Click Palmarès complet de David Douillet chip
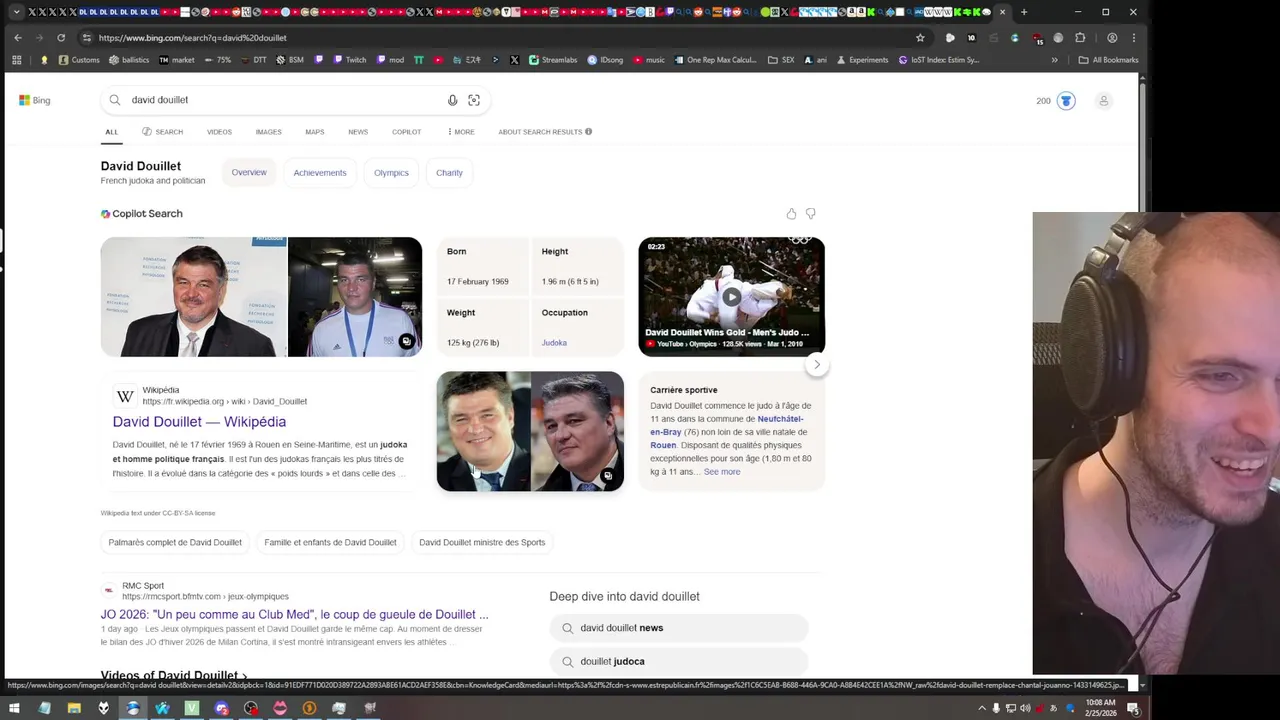The height and width of the screenshot is (720, 1280). point(175,542)
